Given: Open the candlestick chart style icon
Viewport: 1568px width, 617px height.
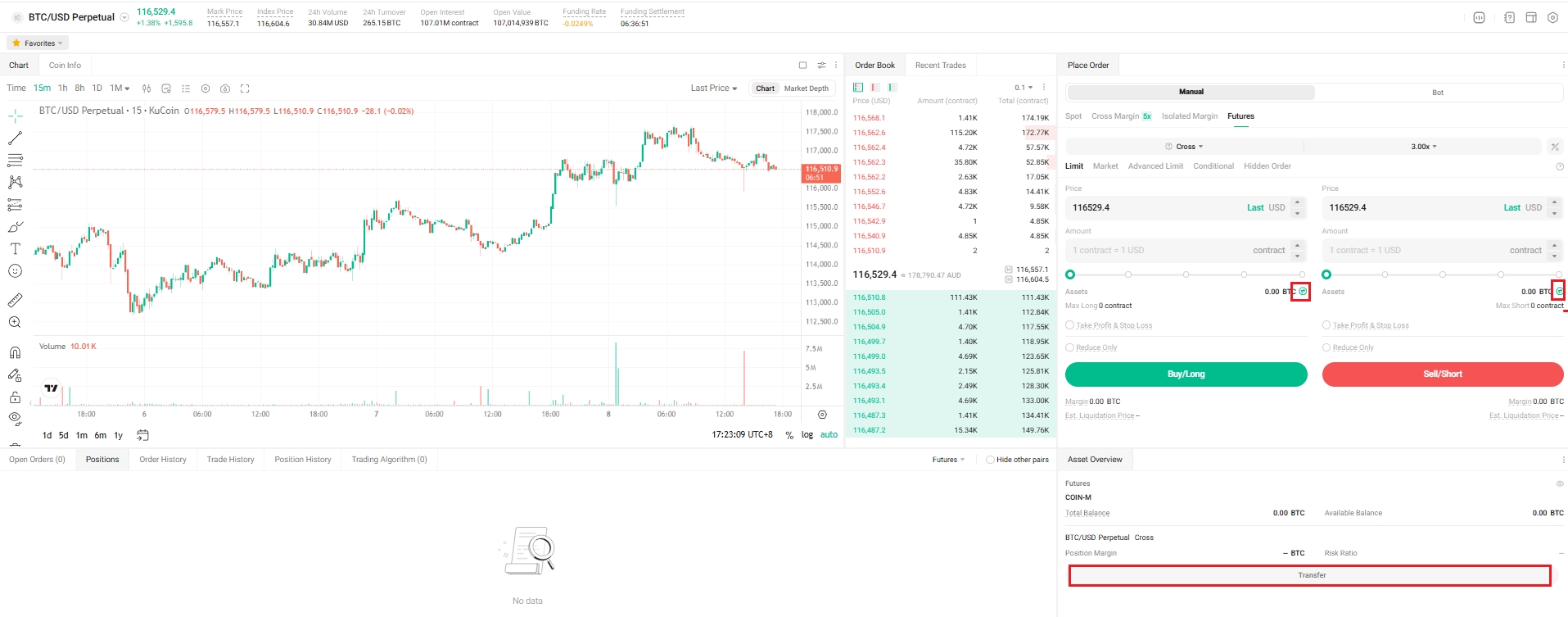Looking at the screenshot, I should (147, 88).
